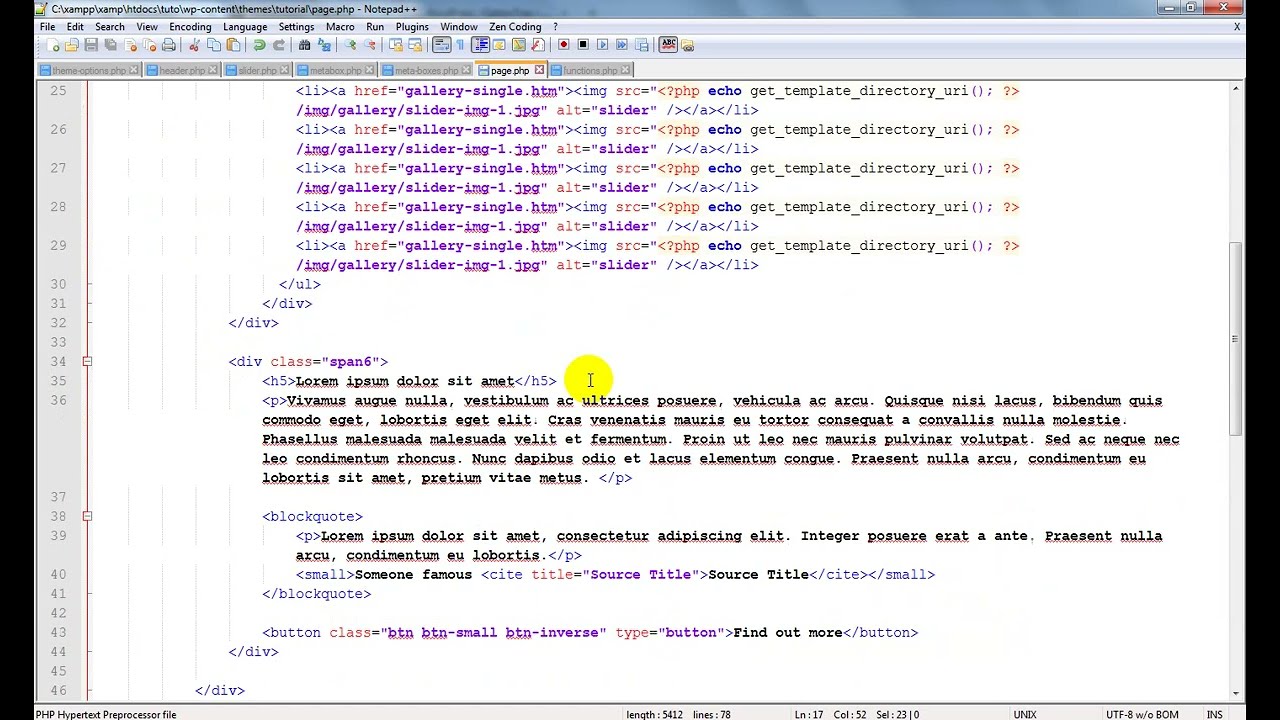Open Find with binoculars icon
The height and width of the screenshot is (720, 1280).
305,45
